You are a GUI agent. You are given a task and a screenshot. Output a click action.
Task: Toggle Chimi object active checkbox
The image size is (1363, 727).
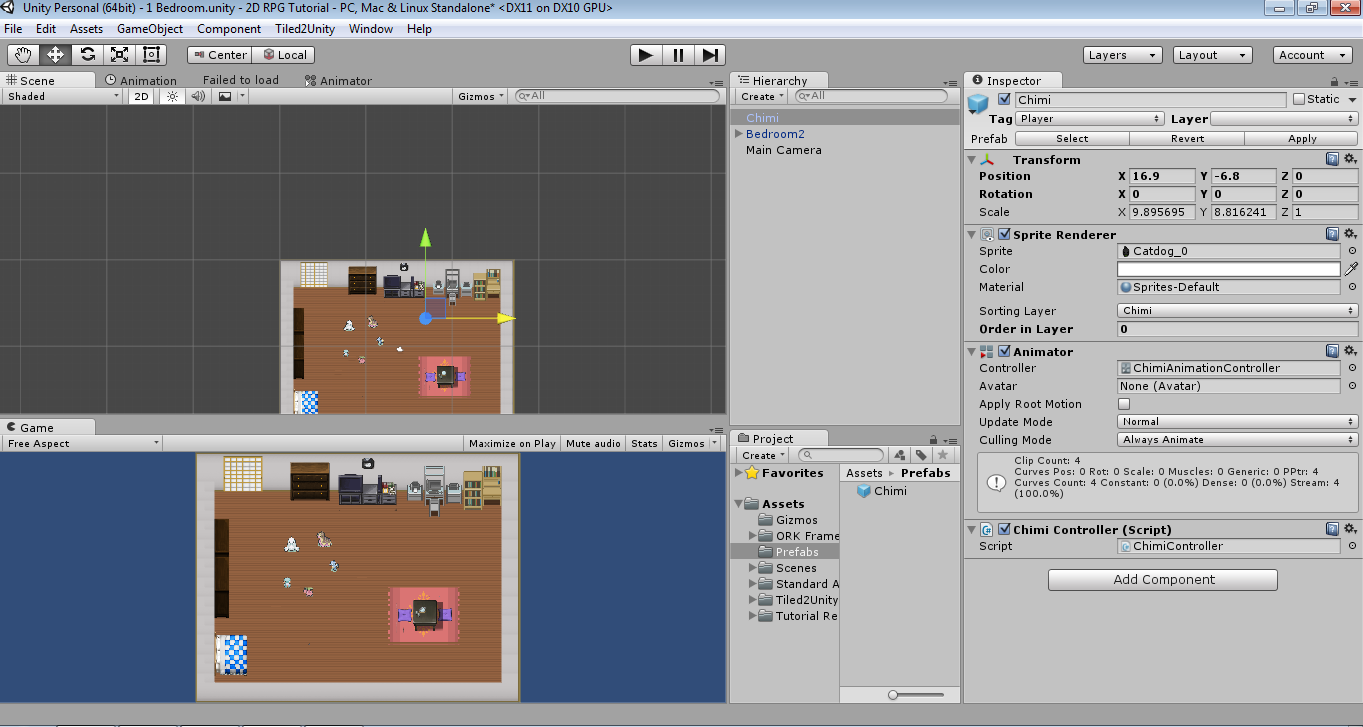[1004, 99]
